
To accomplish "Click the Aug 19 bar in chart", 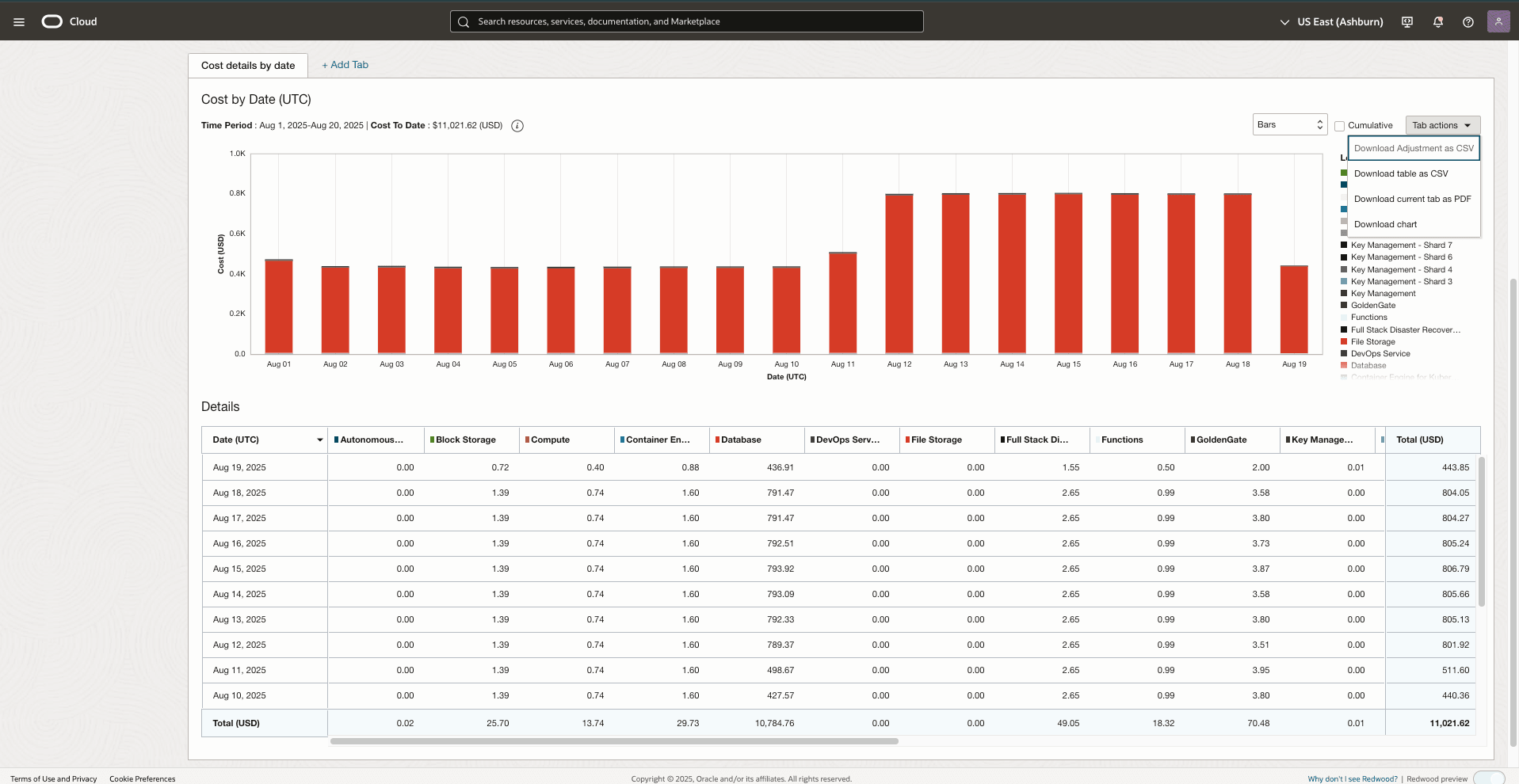I will click(x=1294, y=310).
